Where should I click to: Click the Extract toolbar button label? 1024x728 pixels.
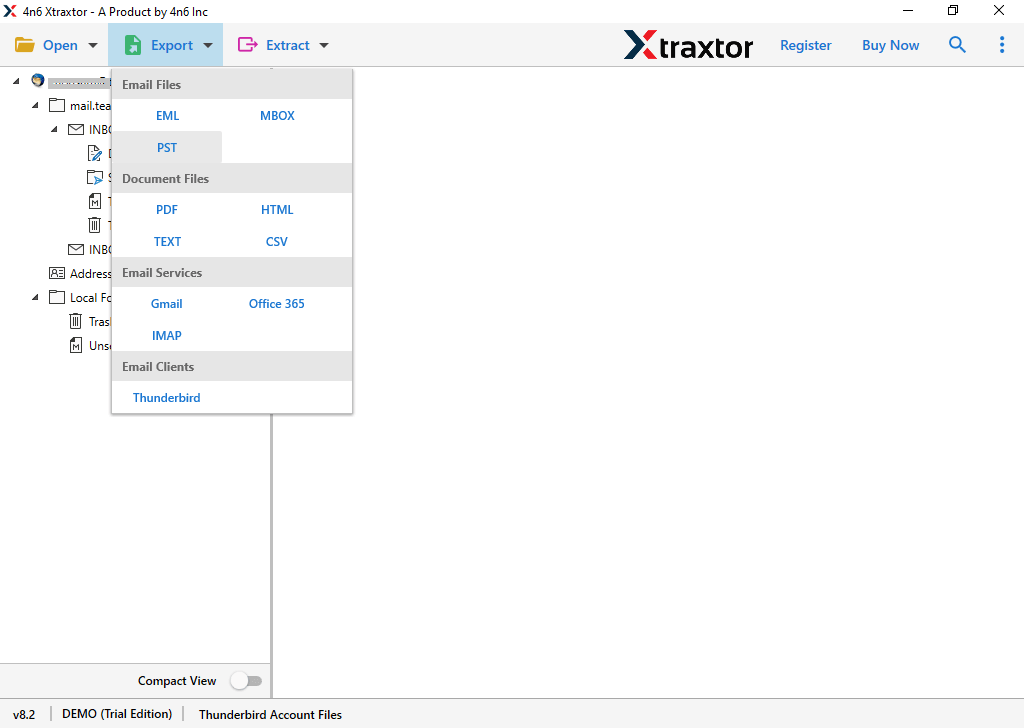287,45
